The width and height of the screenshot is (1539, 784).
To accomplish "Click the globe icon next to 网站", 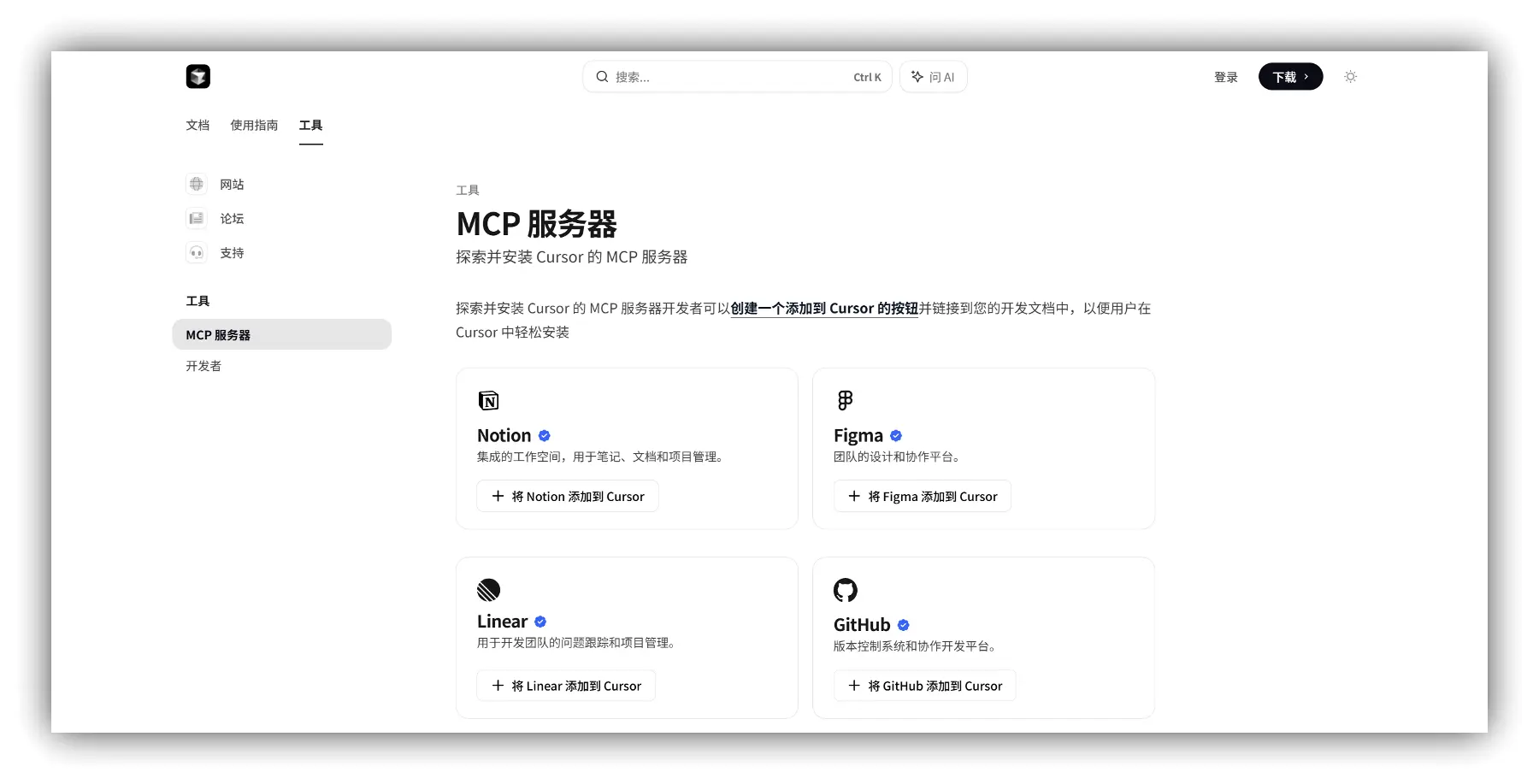I will click(x=197, y=184).
